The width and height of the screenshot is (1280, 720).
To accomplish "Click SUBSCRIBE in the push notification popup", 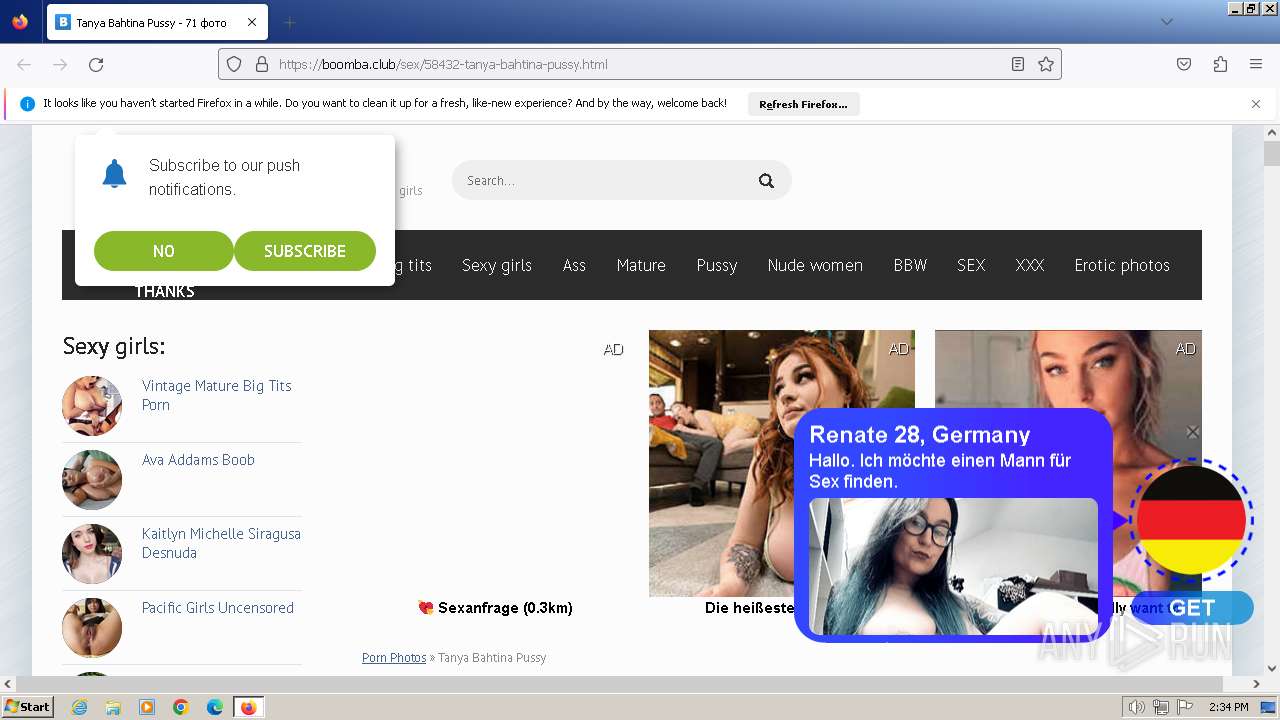I will [x=305, y=251].
